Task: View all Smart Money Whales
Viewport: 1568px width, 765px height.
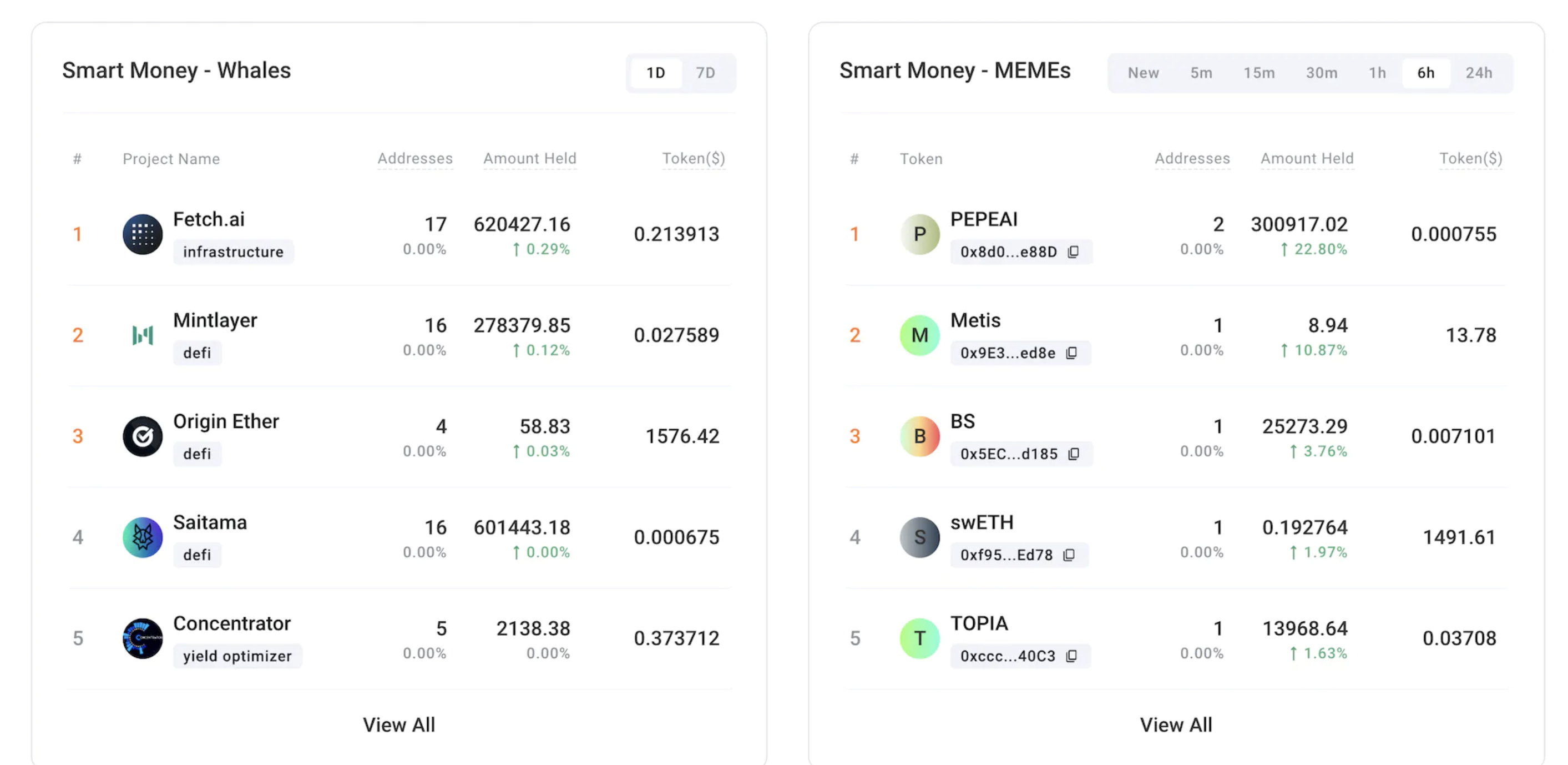Action: click(x=399, y=725)
